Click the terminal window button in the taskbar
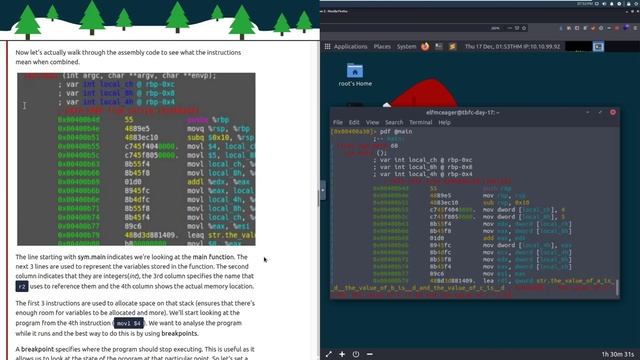 click(x=598, y=47)
